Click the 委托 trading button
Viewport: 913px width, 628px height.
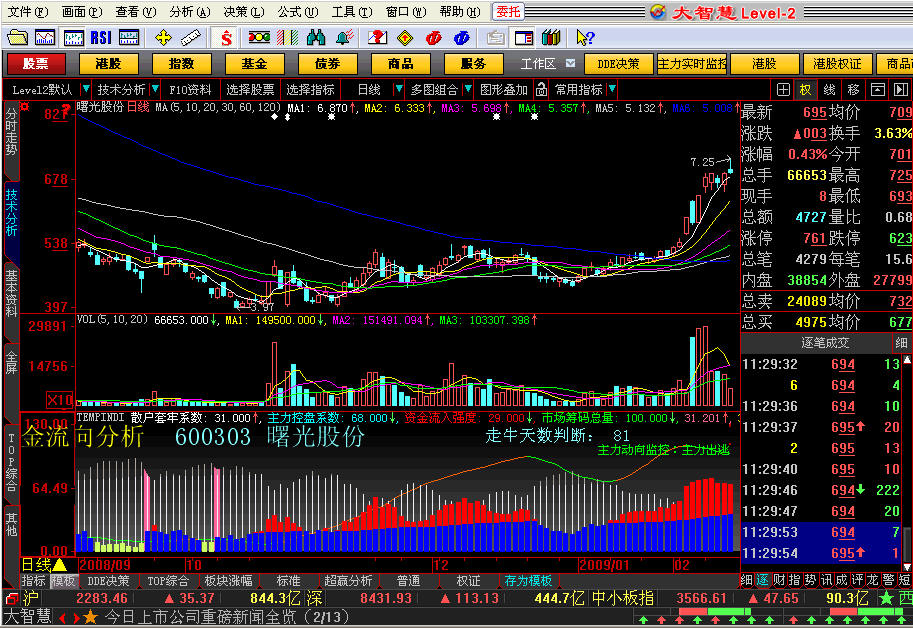(x=508, y=12)
